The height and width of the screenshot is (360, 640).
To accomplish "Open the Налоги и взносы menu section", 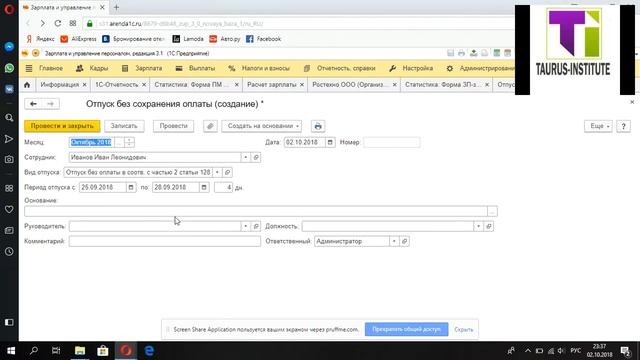I will tap(259, 68).
